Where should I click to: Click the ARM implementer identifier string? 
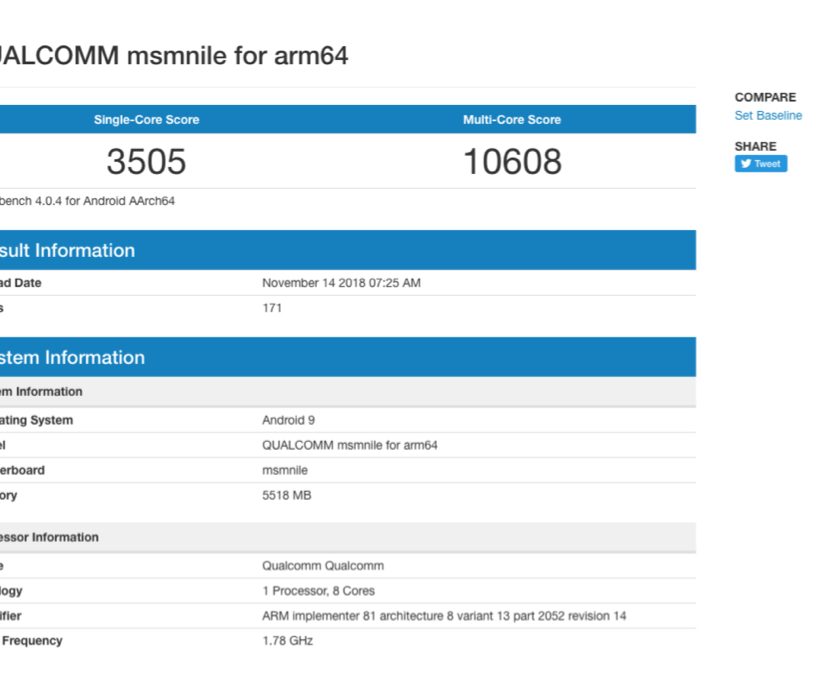click(444, 616)
